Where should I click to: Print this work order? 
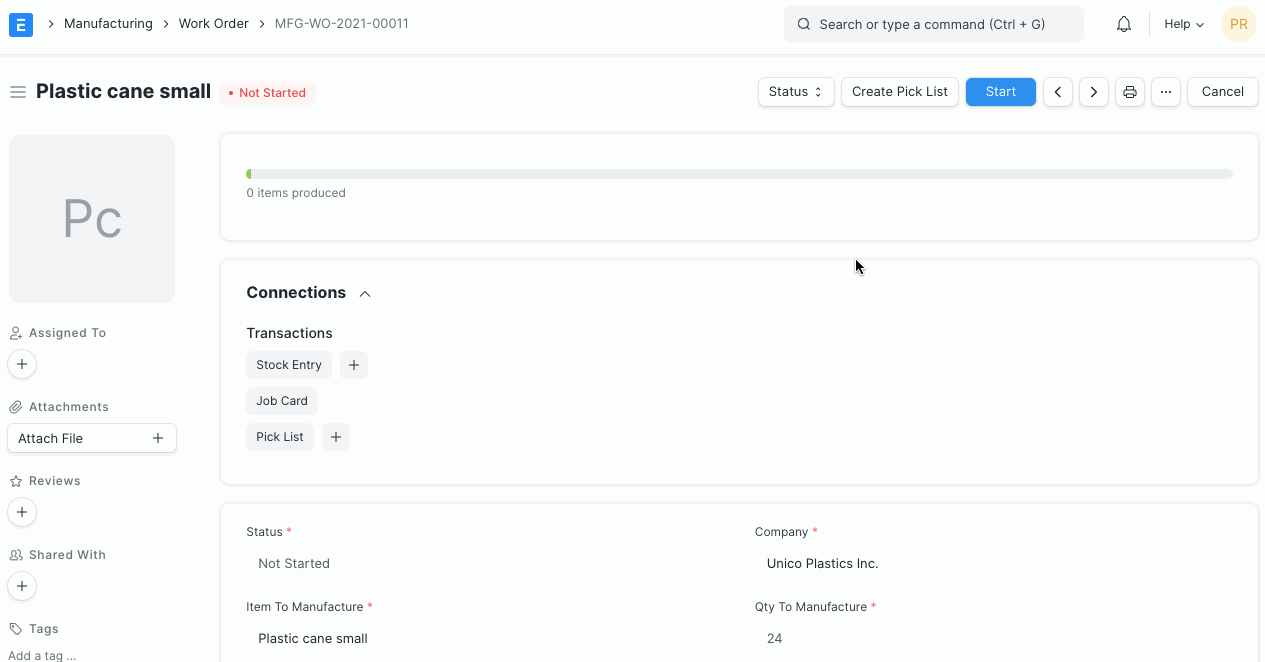(1130, 92)
